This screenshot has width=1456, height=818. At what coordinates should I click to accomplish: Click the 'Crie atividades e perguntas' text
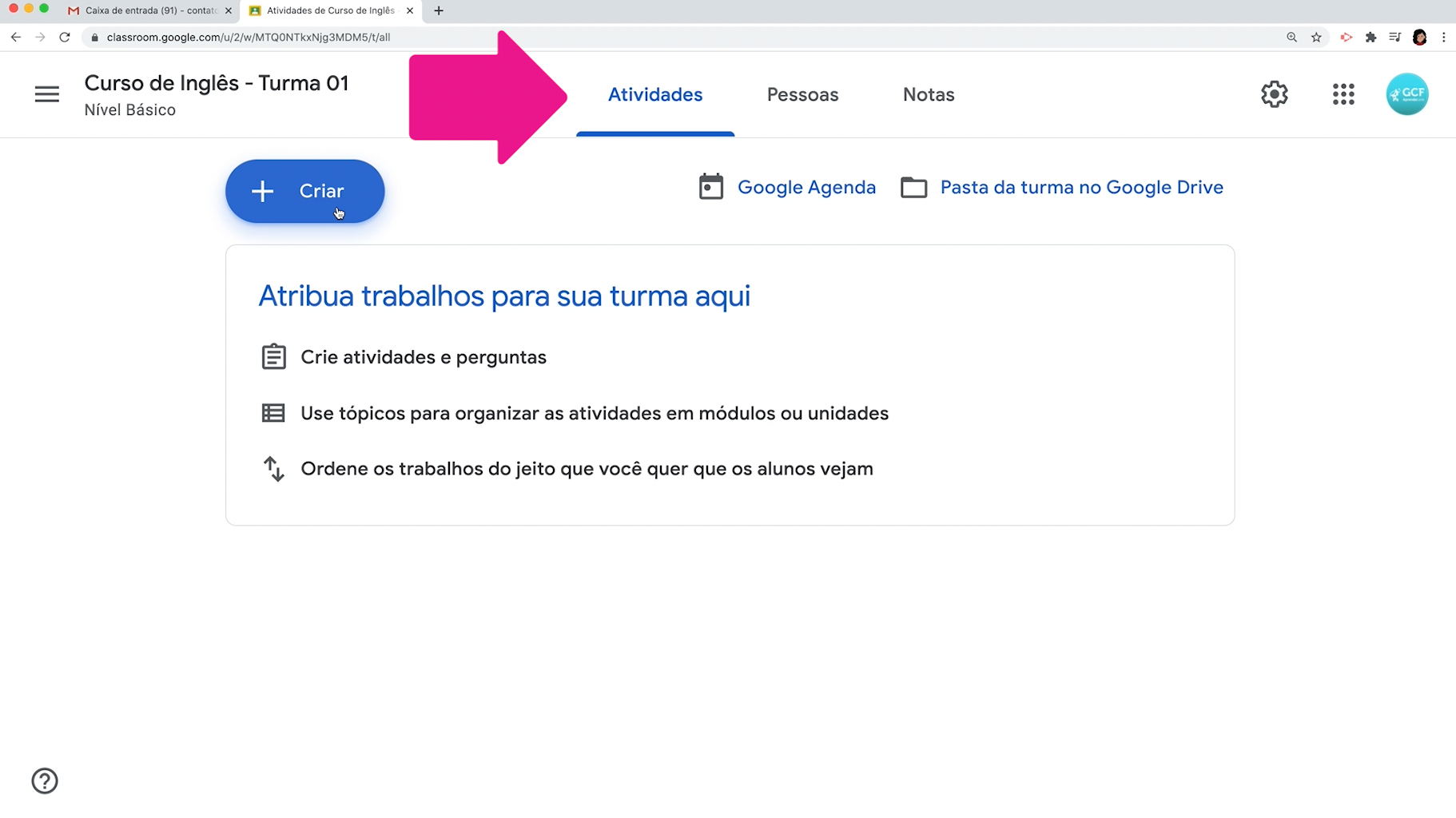pos(424,357)
